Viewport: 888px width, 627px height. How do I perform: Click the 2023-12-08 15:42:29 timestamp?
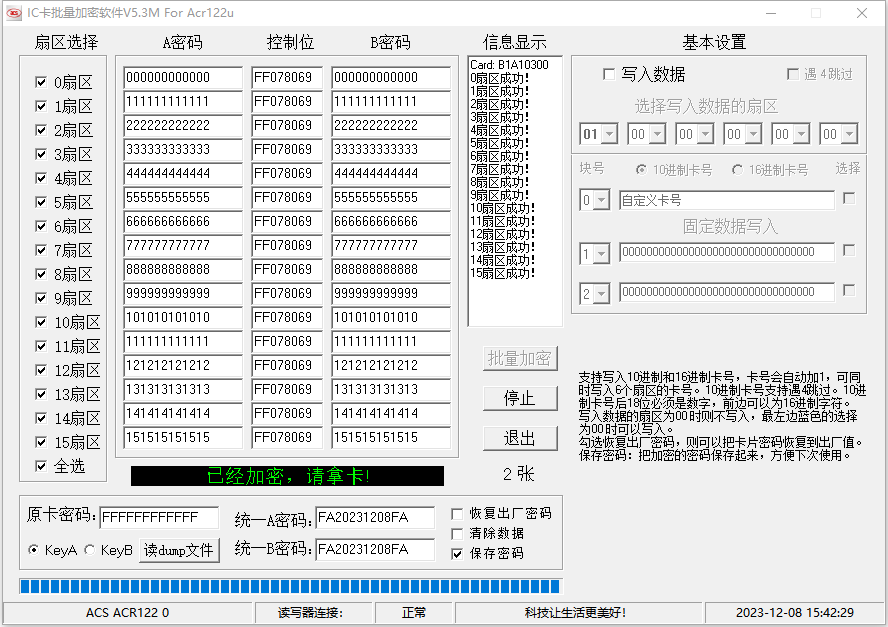tap(795, 613)
